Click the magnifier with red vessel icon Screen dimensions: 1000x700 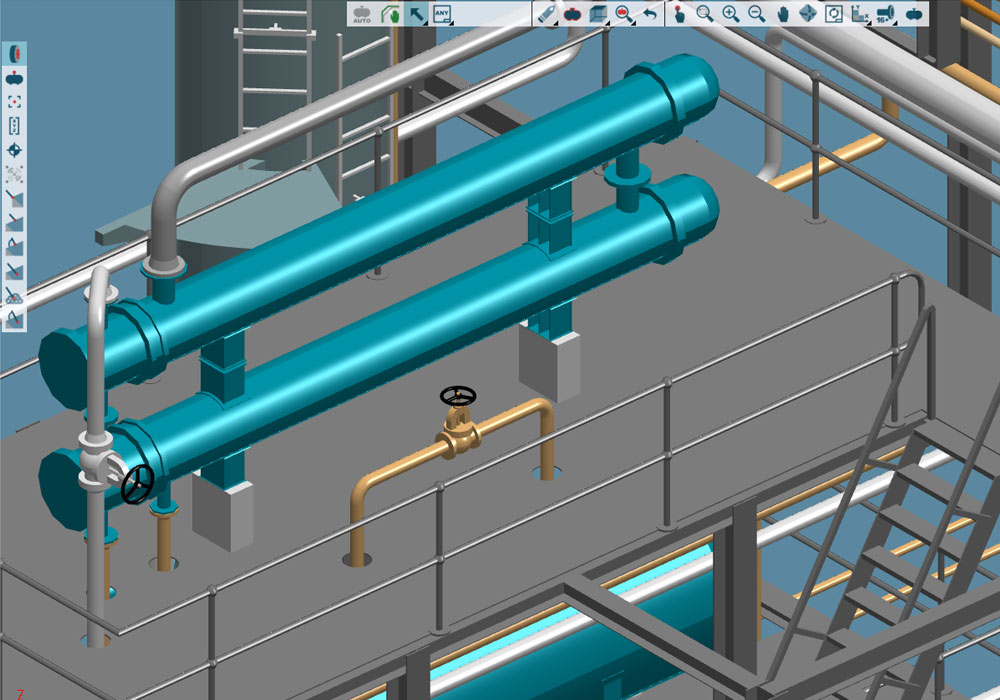[624, 14]
